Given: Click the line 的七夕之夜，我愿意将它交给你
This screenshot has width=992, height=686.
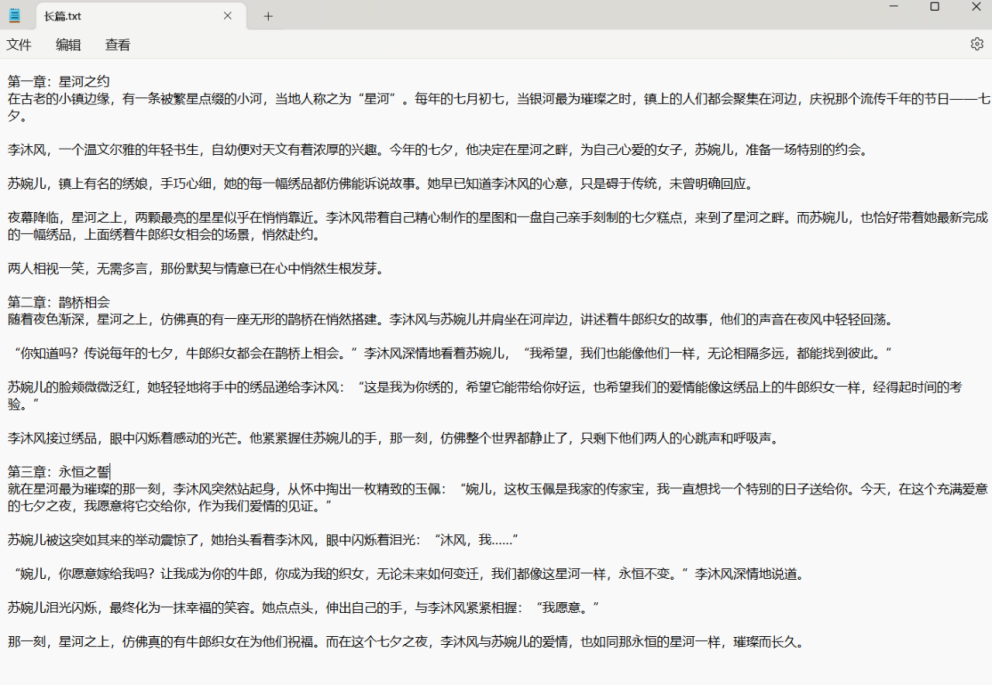Looking at the screenshot, I should (x=170, y=506).
